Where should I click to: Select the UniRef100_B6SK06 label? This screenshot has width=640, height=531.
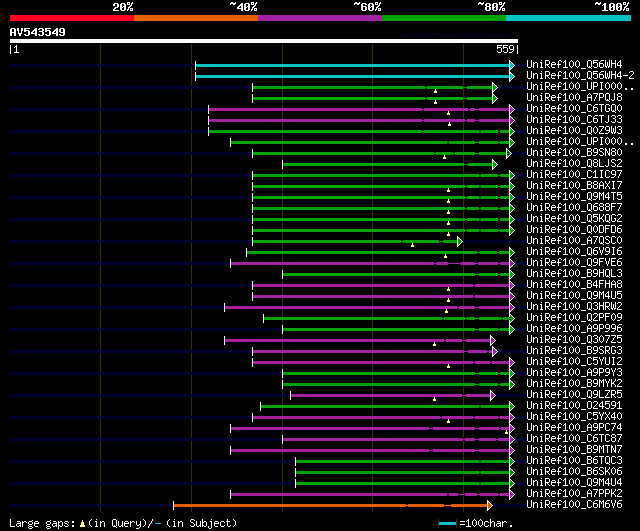[x=574, y=472]
